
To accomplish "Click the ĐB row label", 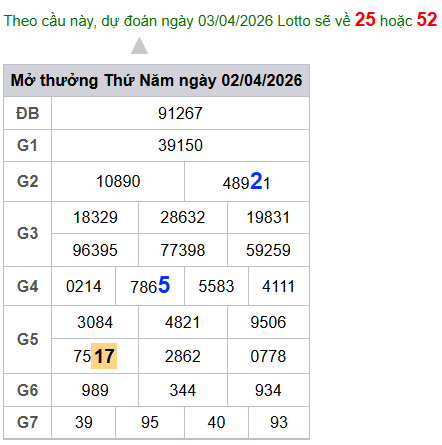I will 28,113.
